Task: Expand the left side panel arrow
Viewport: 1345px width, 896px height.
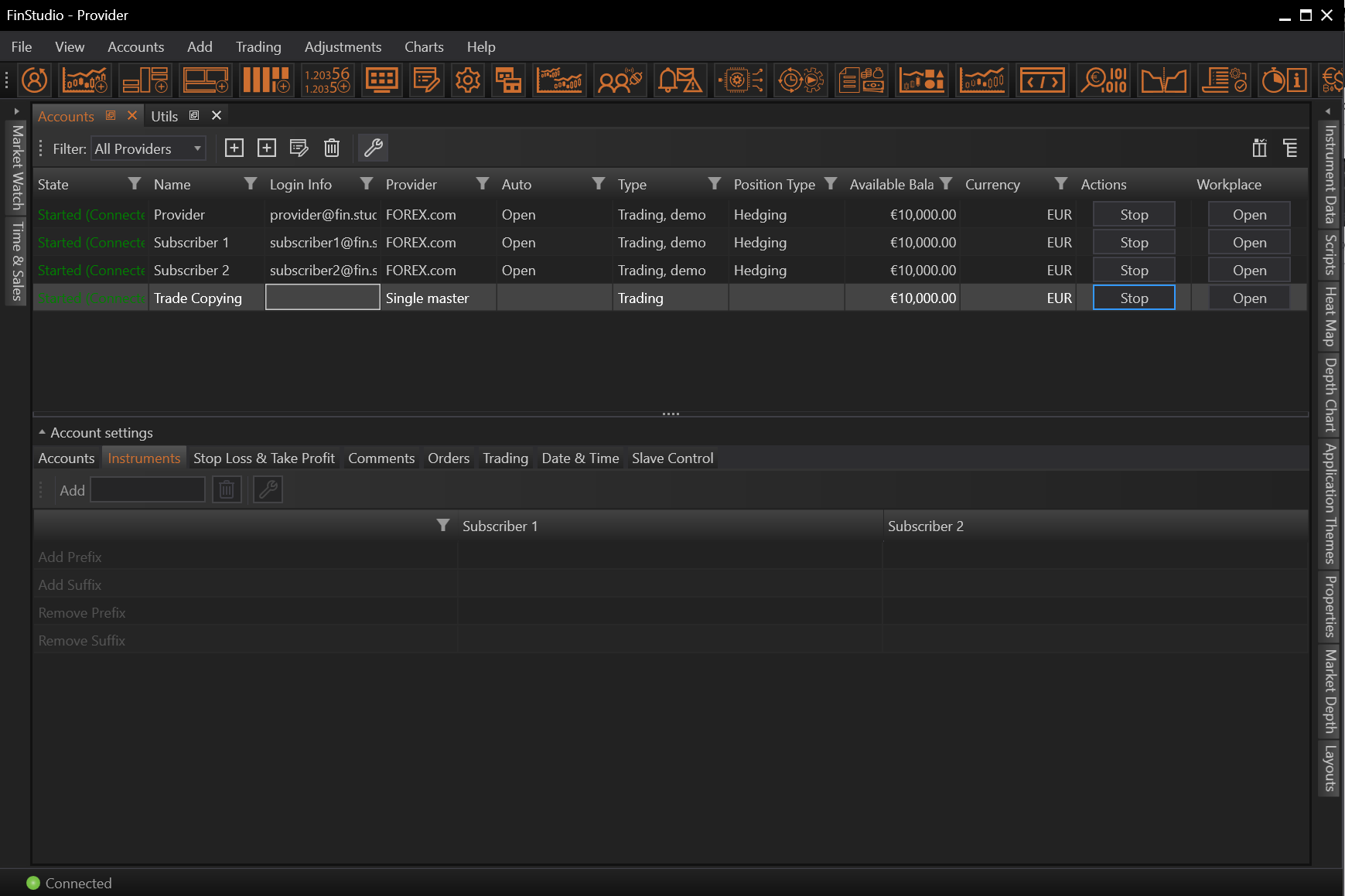Action: point(16,111)
